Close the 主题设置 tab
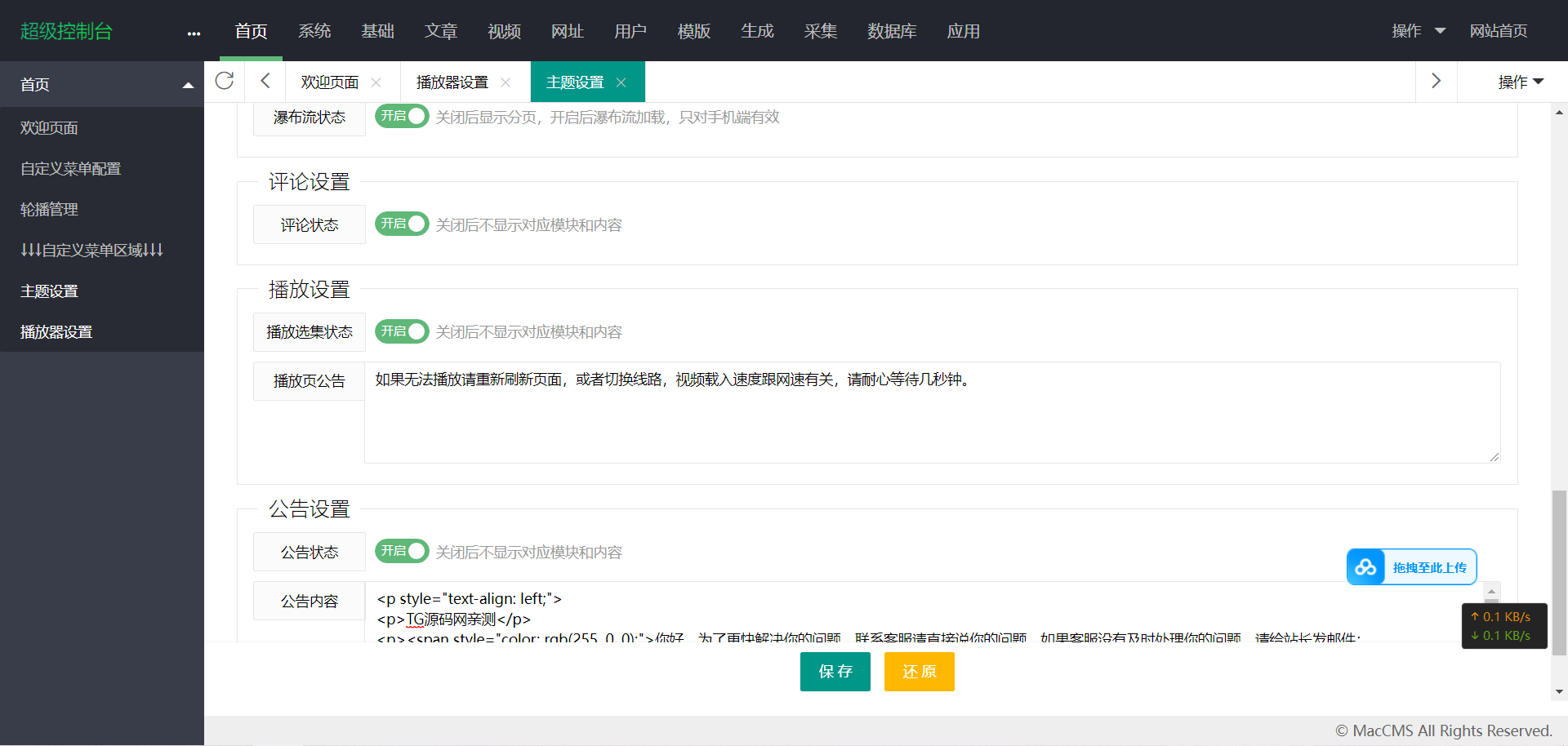Viewport: 1568px width, 746px height. (x=621, y=82)
